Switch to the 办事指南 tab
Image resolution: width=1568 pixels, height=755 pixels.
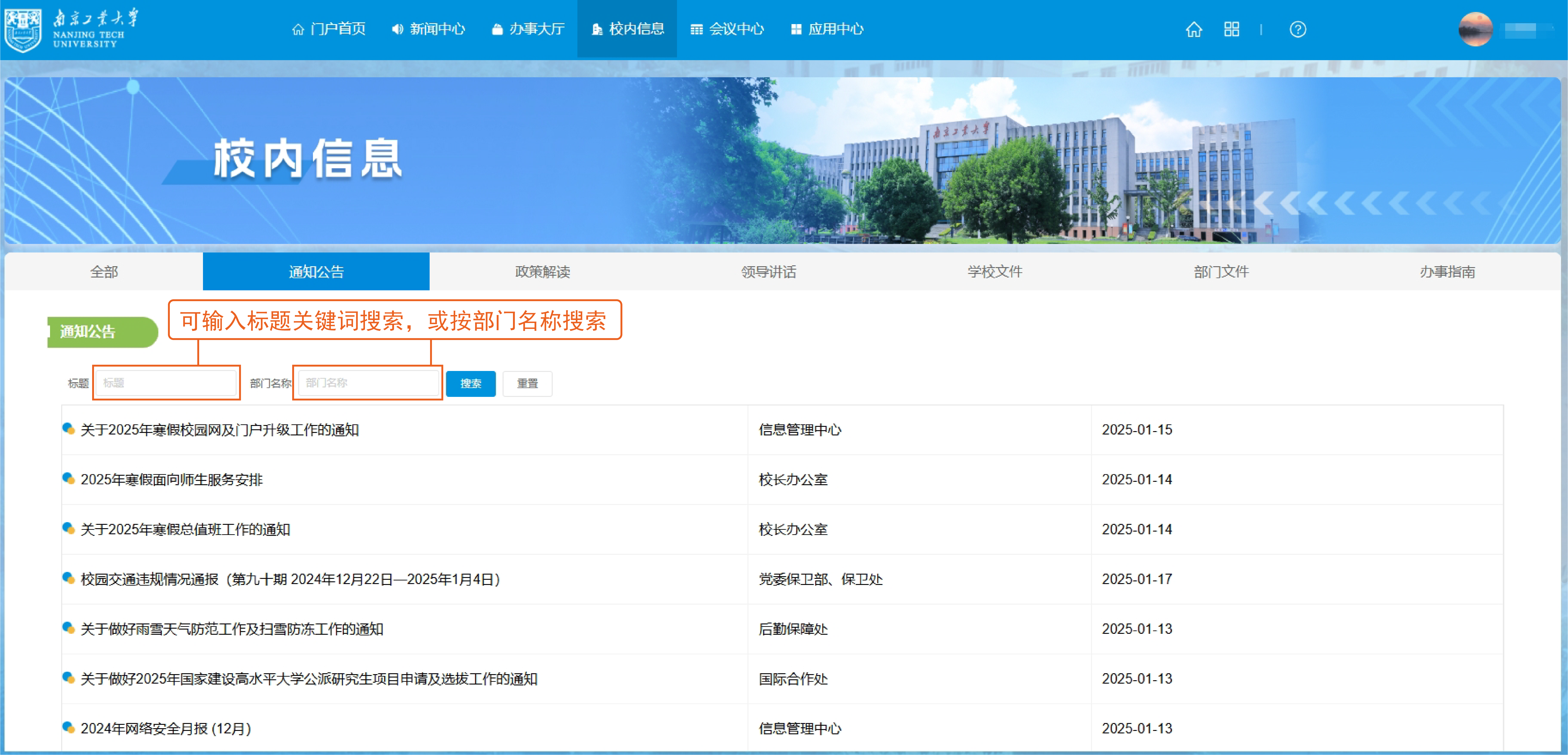pos(1447,271)
